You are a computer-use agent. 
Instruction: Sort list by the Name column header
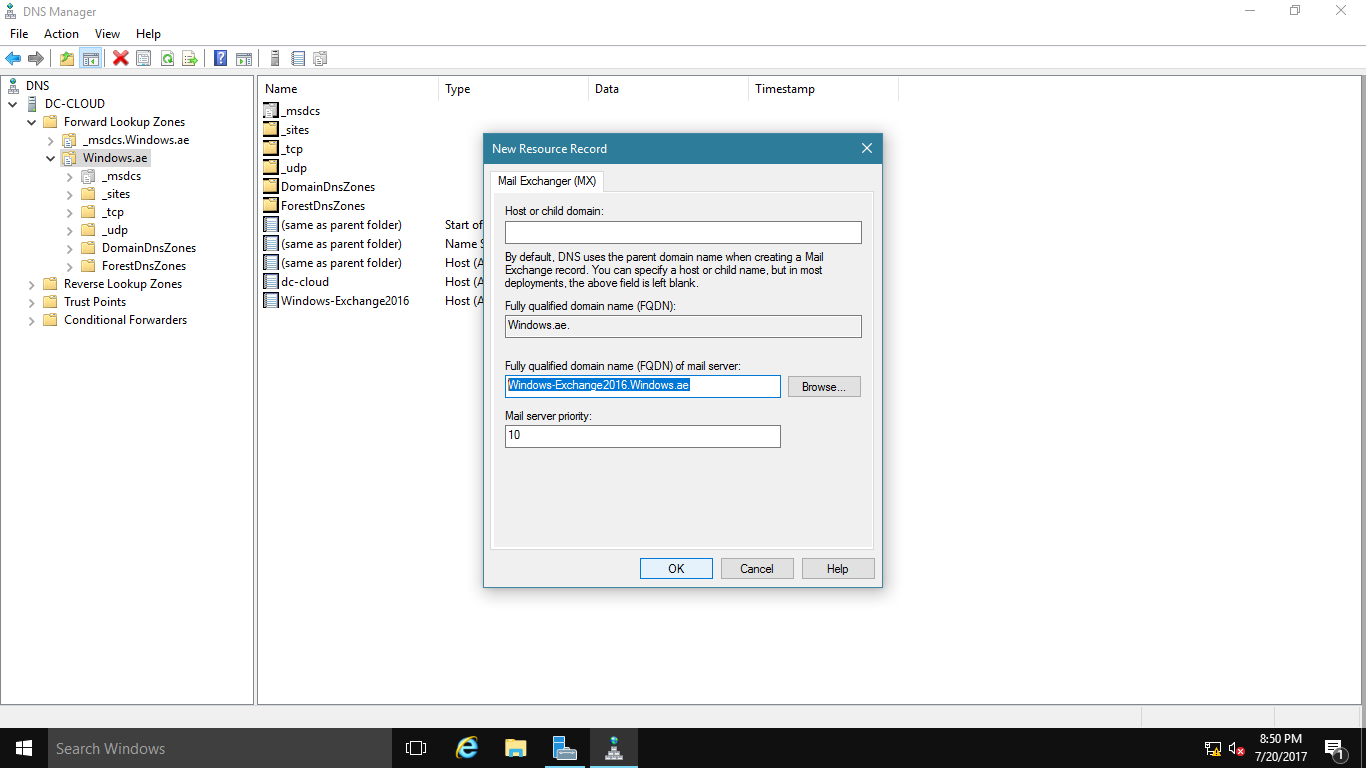348,89
